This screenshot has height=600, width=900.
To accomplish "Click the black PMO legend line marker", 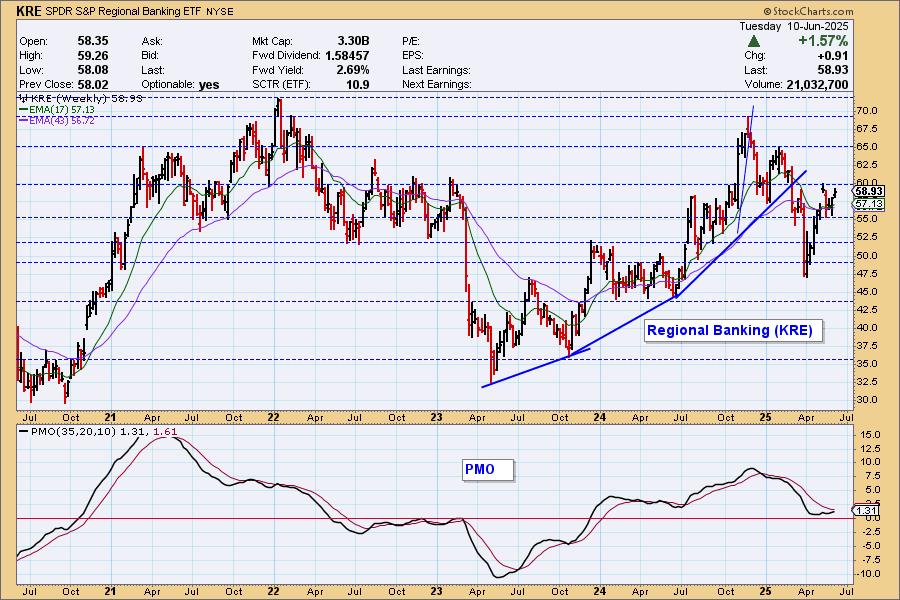I will point(24,432).
